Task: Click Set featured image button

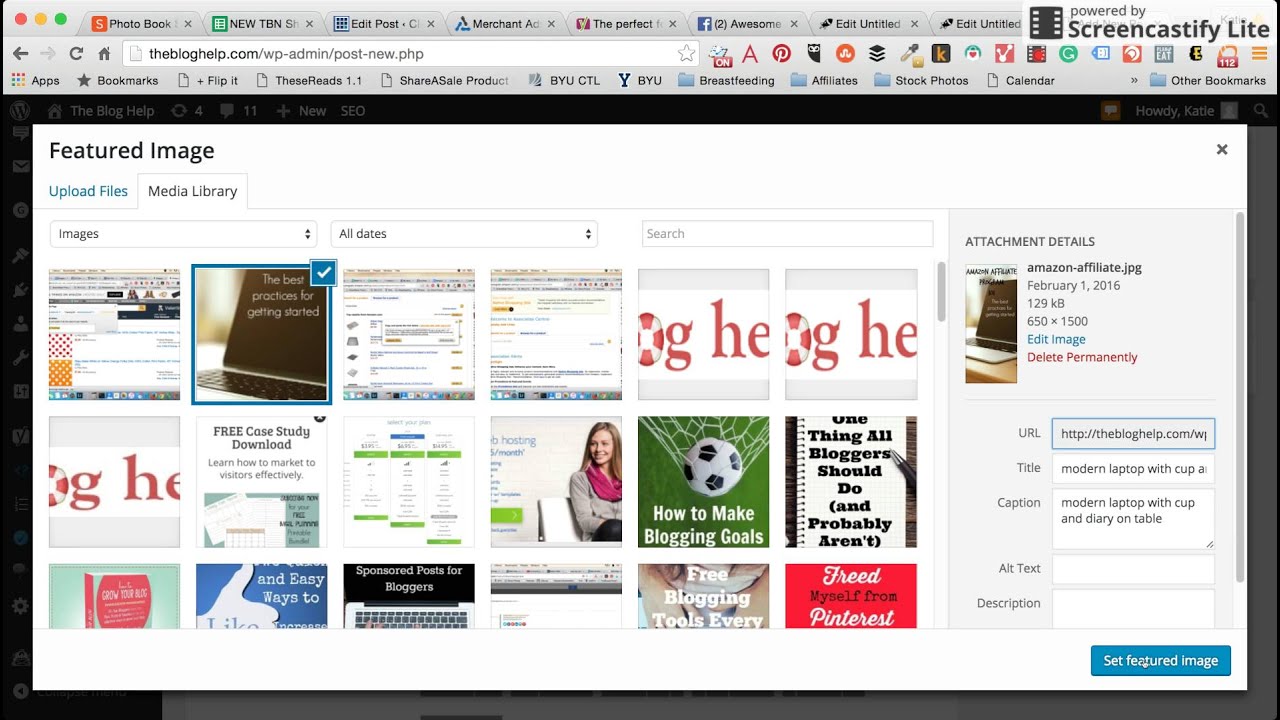Action: tap(1160, 660)
